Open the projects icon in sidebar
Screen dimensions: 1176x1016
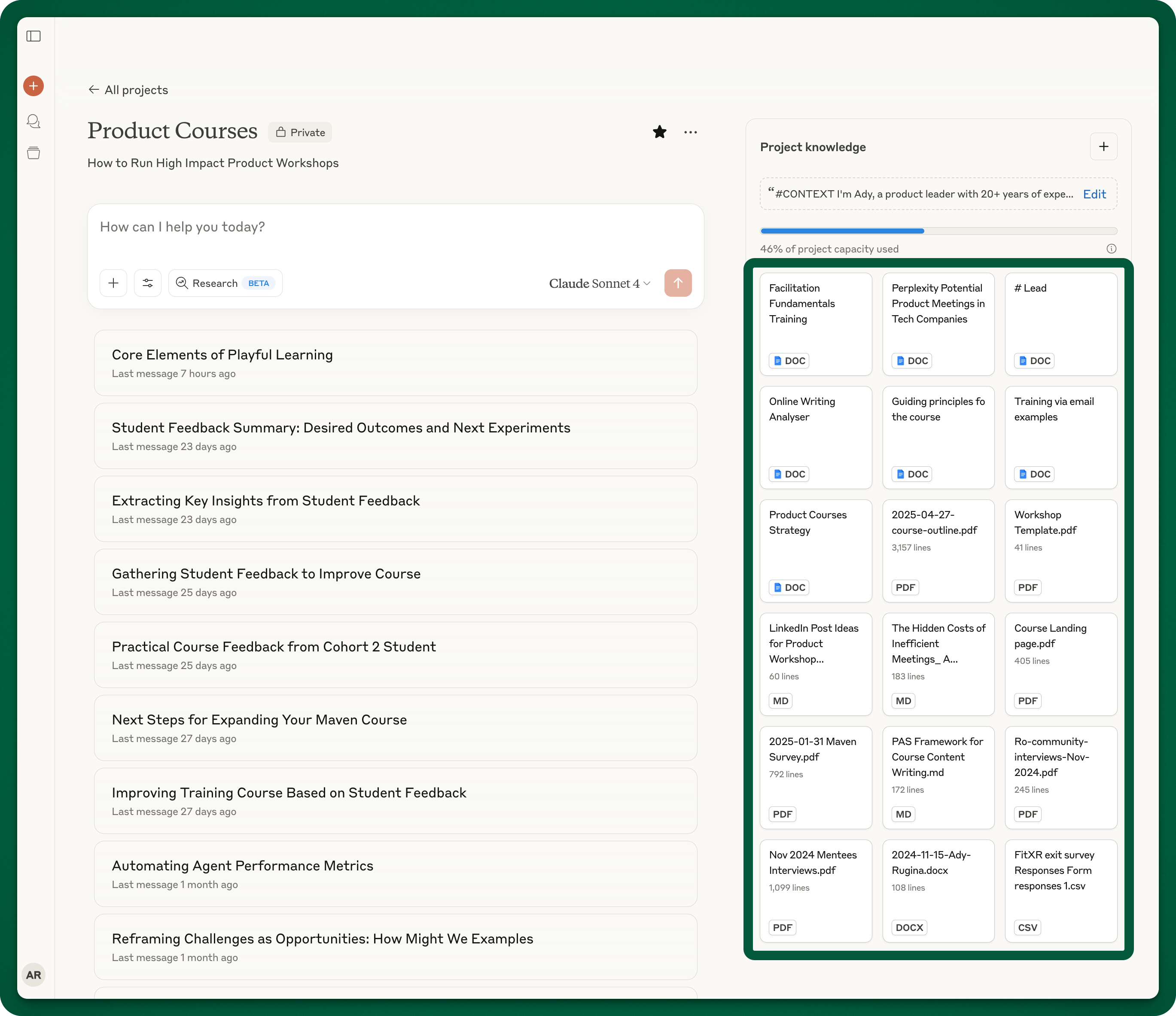point(34,153)
